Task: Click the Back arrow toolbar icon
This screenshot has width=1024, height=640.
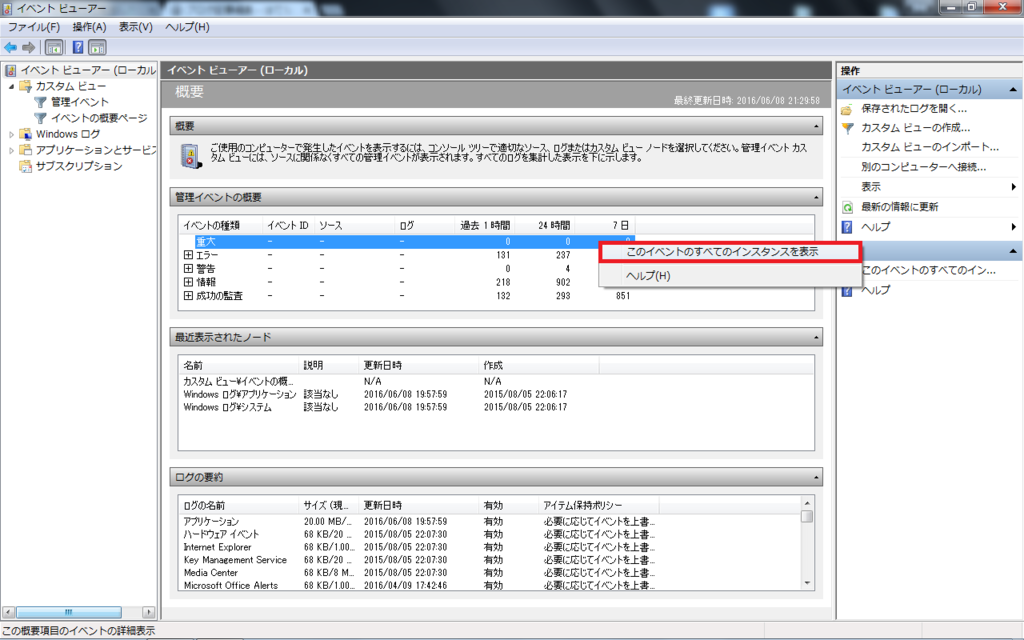Action: [10, 48]
